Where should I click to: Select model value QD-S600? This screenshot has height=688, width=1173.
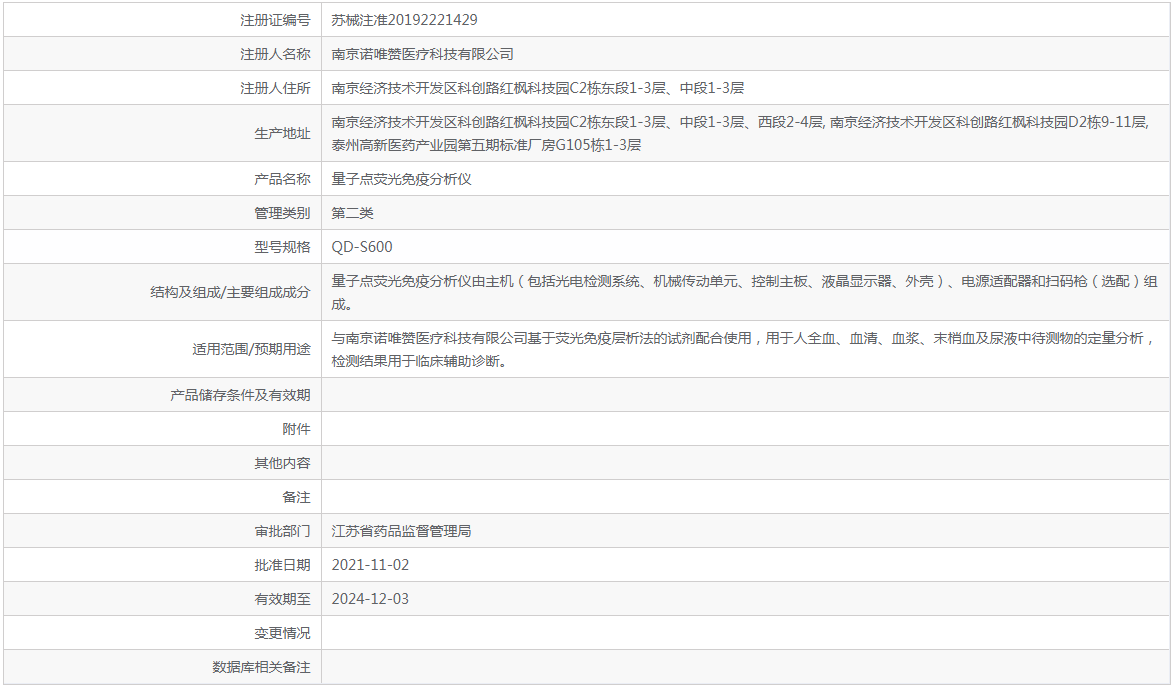click(362, 248)
